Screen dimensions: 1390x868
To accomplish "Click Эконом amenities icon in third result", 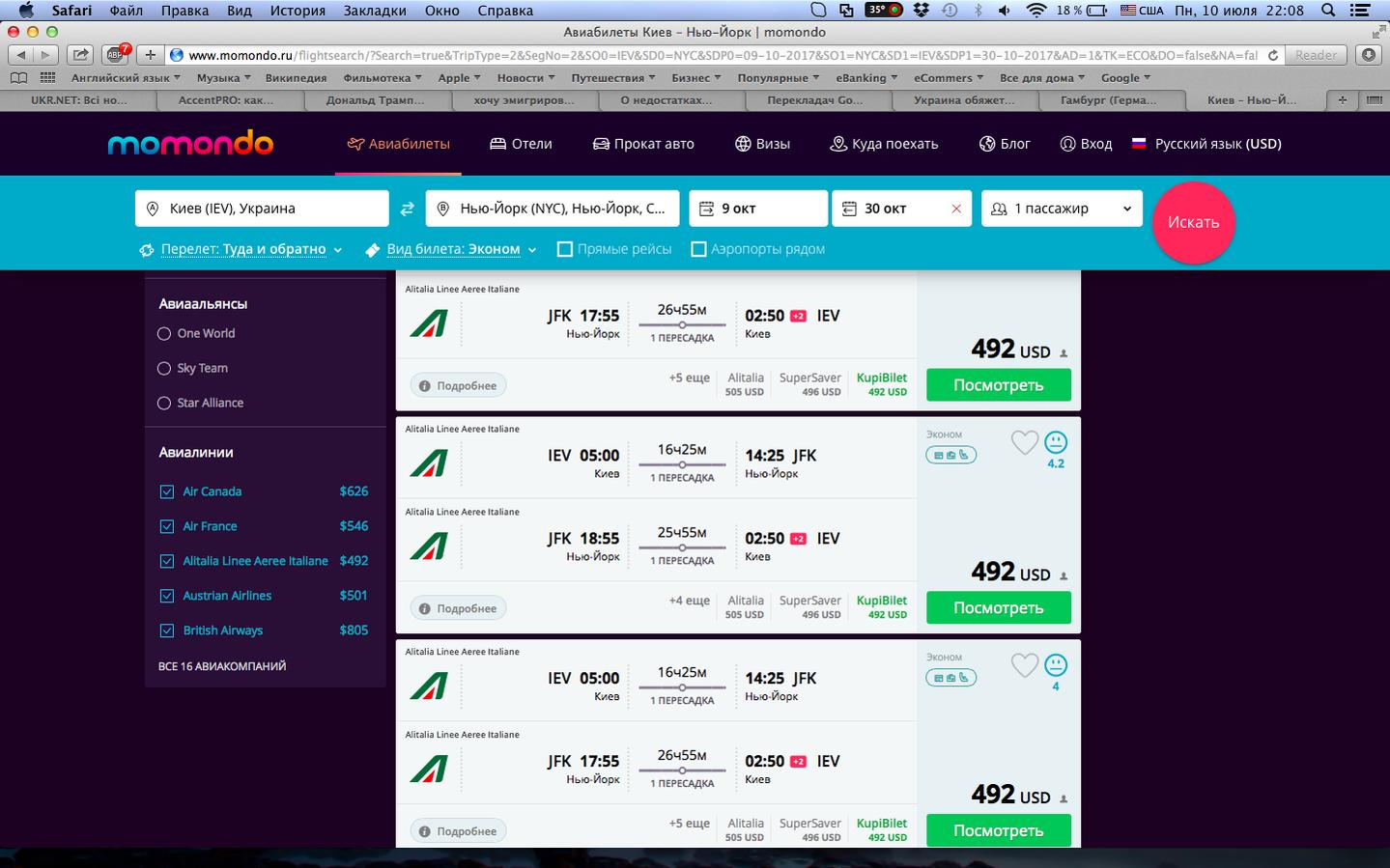I will click(951, 678).
